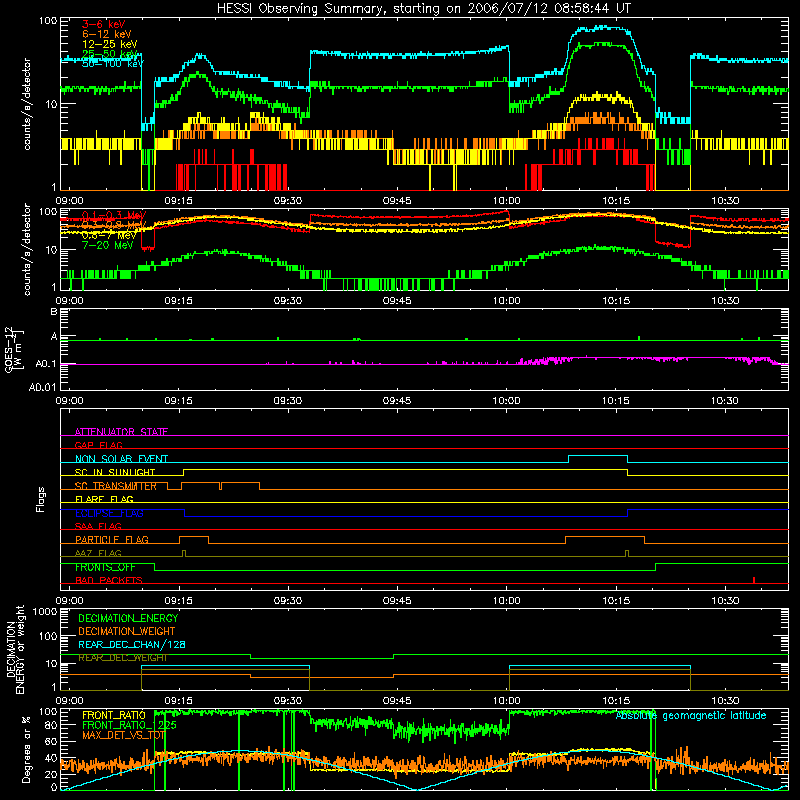Click the '09:45' tick below the GOES panel
This screenshot has height=800, width=800.
click(x=397, y=401)
